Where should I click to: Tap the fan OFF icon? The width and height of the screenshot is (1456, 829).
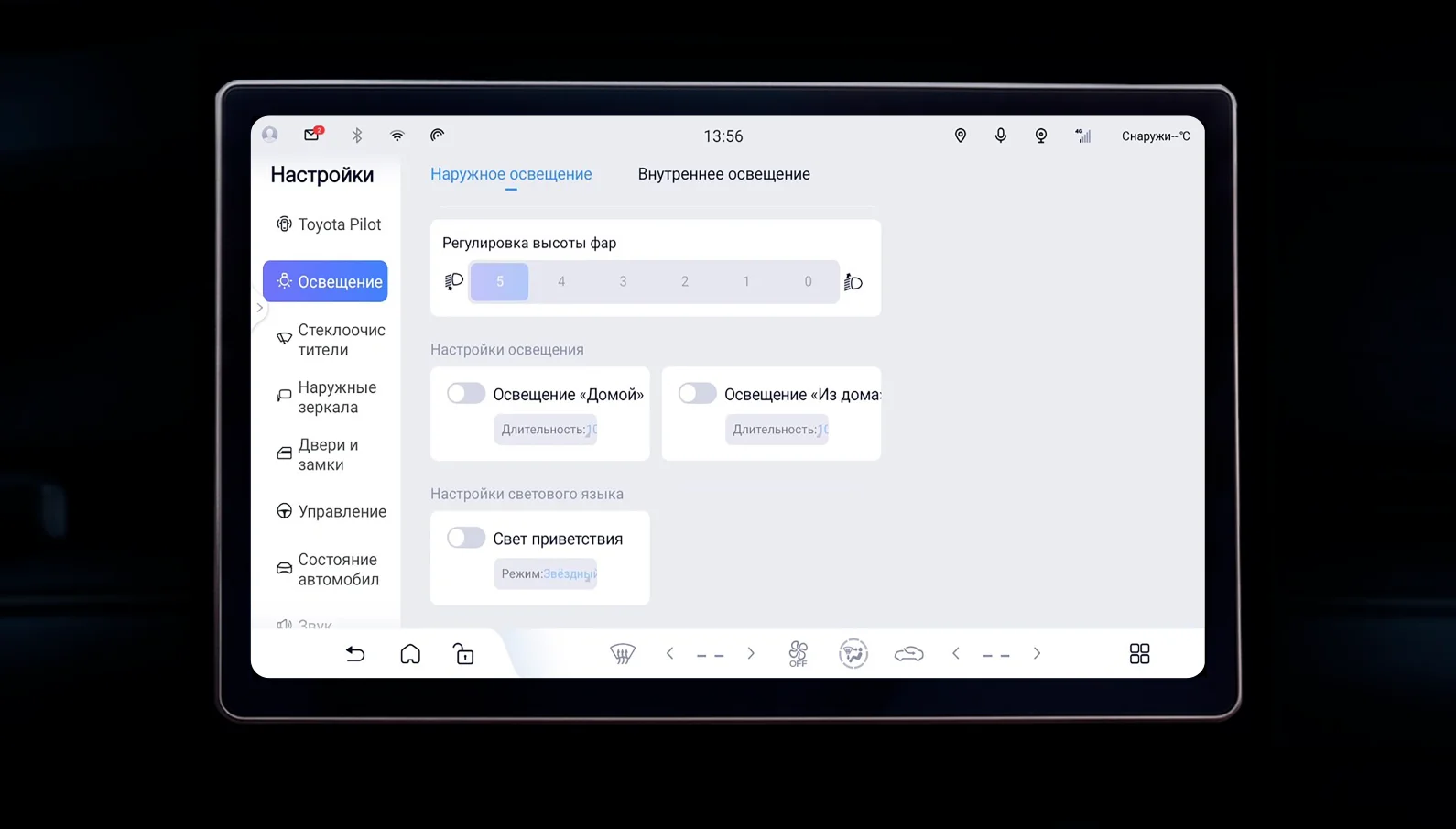pos(799,654)
